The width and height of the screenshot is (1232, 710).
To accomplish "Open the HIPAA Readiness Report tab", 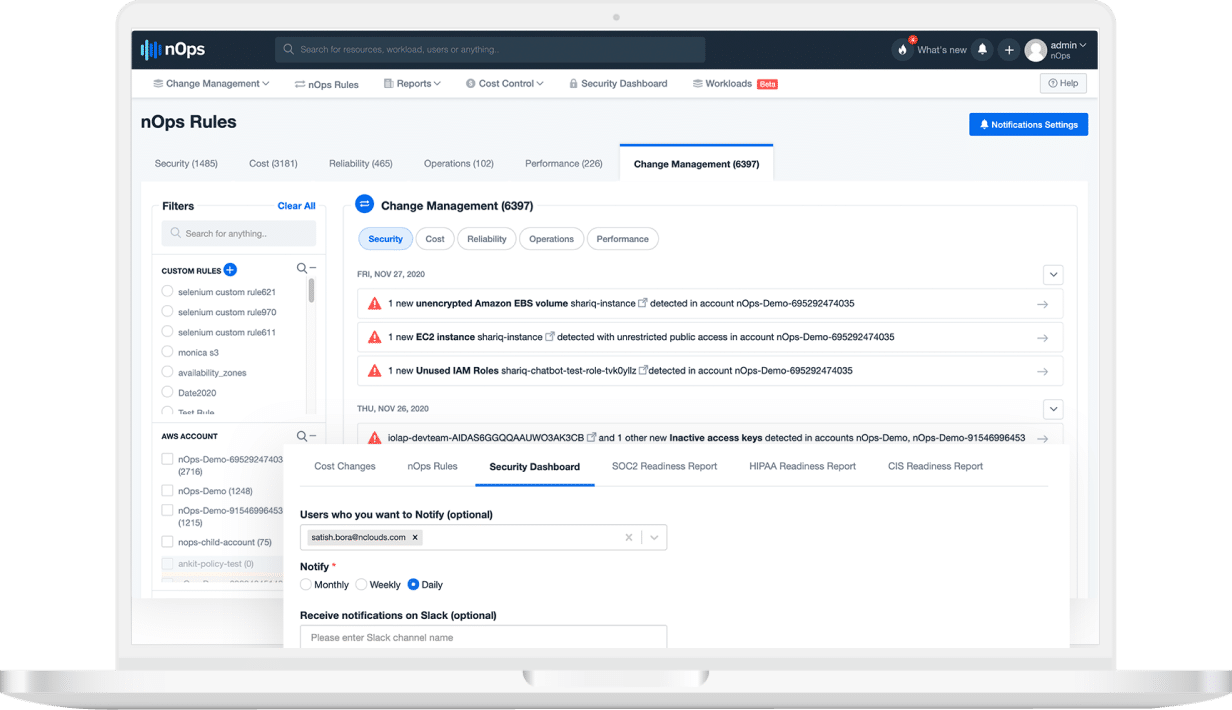I will [x=803, y=466].
